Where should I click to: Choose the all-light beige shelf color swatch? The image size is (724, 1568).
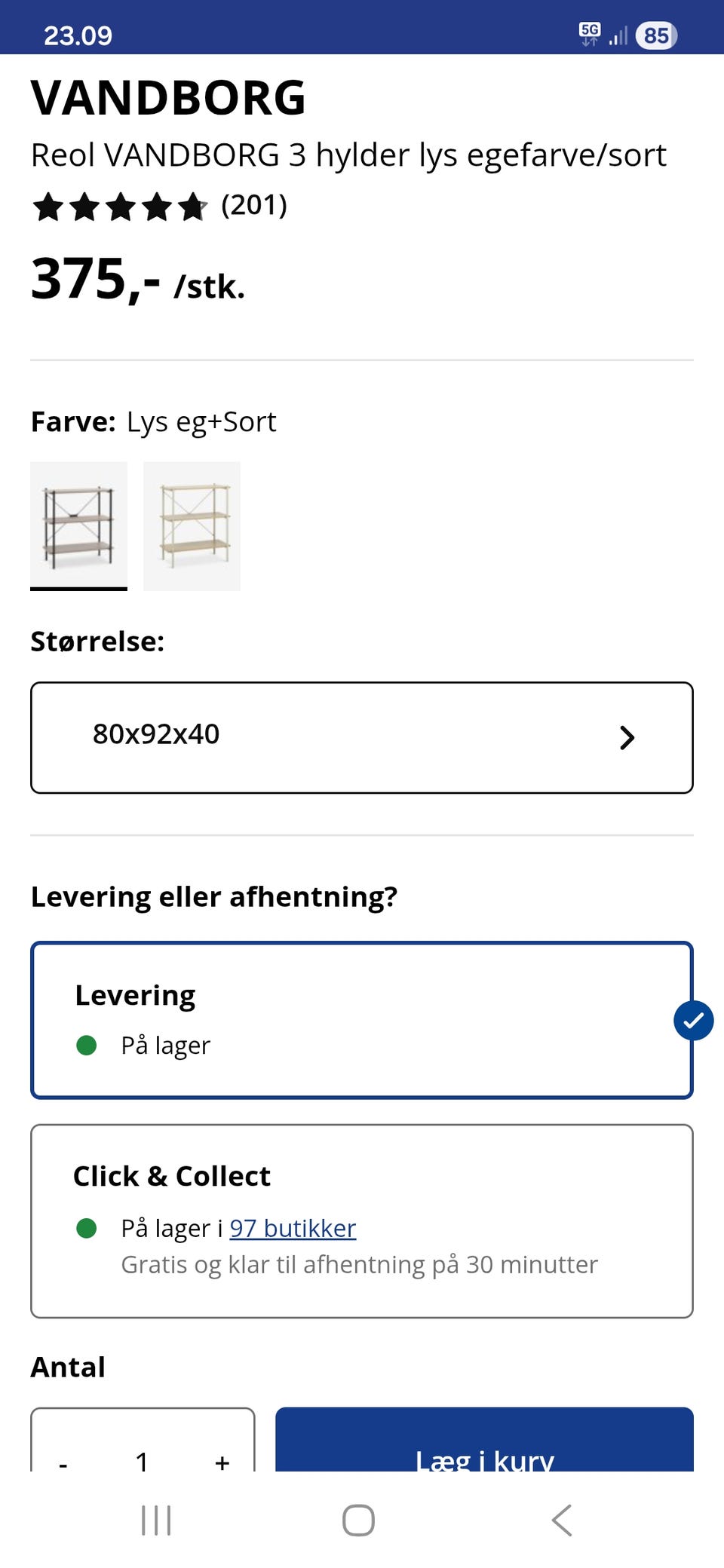[192, 525]
